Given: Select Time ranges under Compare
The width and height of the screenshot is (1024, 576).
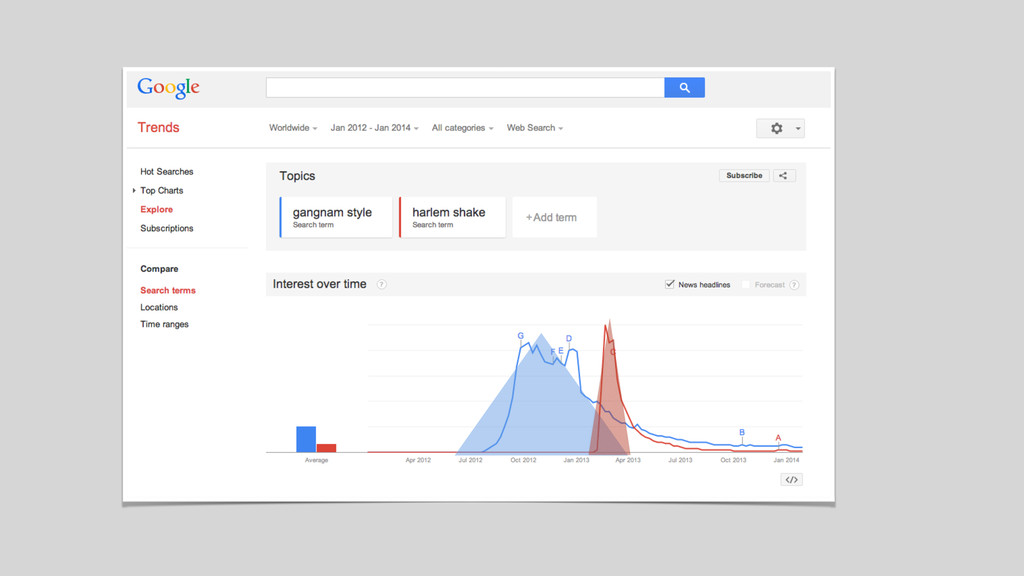Looking at the screenshot, I should tap(164, 325).
